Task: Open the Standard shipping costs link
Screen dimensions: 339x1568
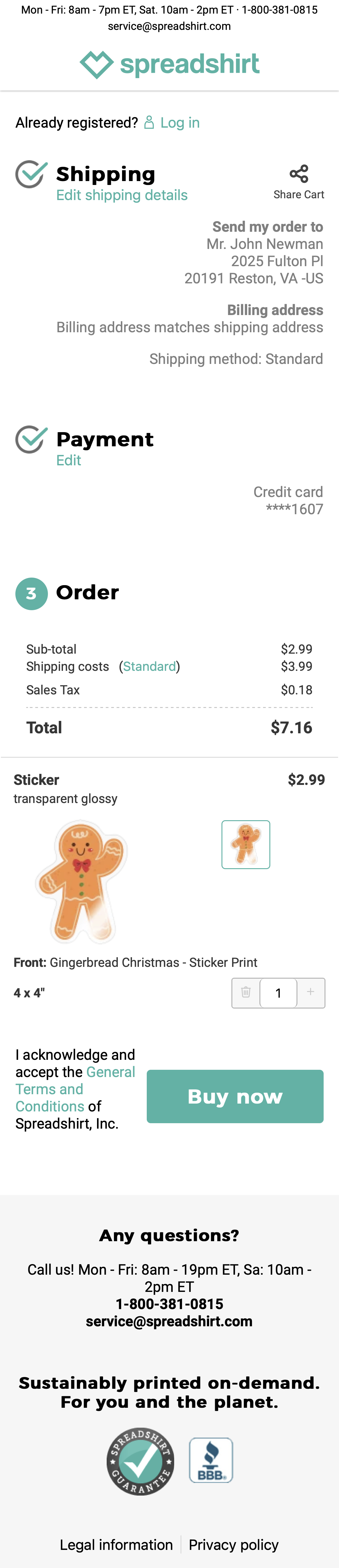Action: click(149, 667)
